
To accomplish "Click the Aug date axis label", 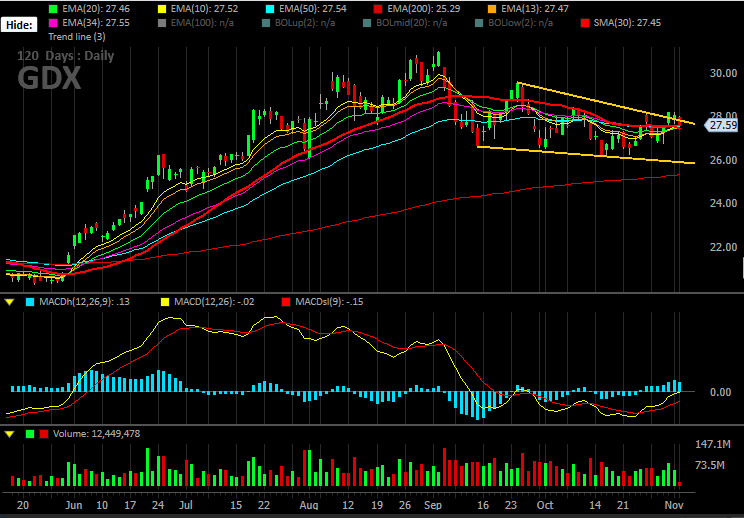I will coord(309,504).
